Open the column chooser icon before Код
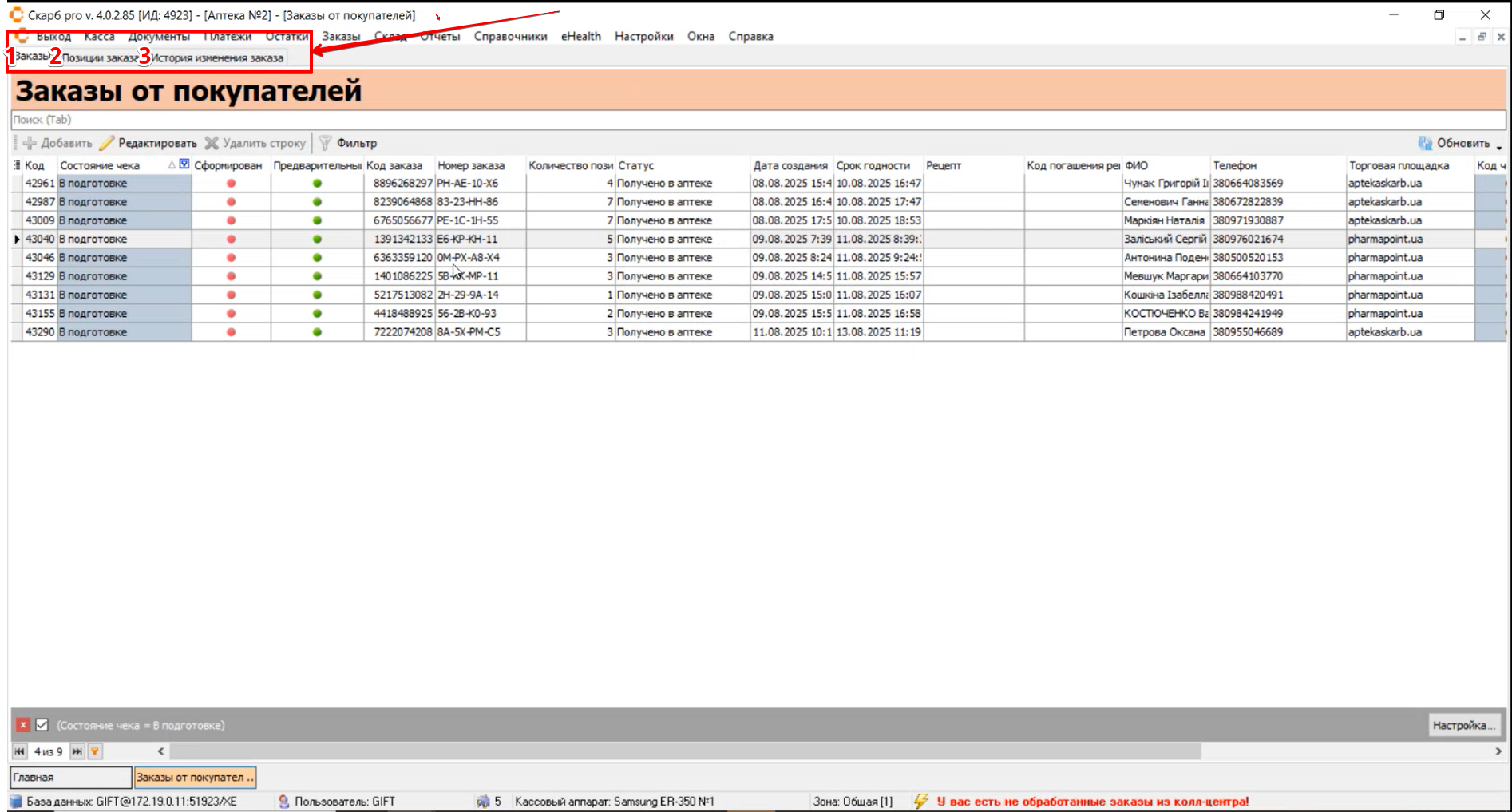This screenshot has height=812, width=1512. pos(17,165)
